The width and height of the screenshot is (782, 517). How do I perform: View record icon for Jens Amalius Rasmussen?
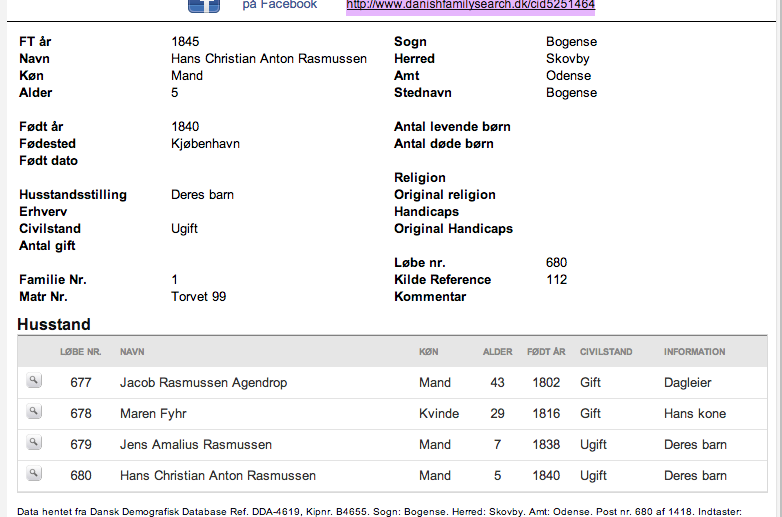pos(34,443)
